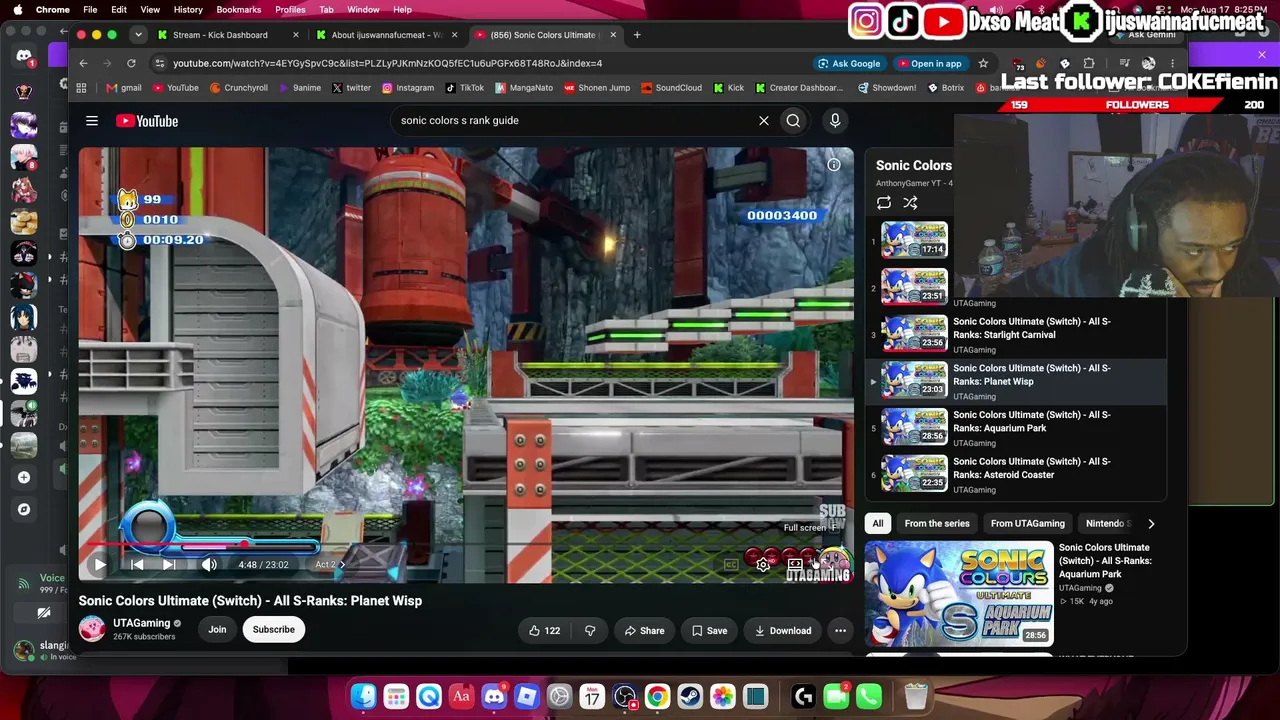Click the Ask Google button
The width and height of the screenshot is (1280, 720).
click(x=849, y=63)
